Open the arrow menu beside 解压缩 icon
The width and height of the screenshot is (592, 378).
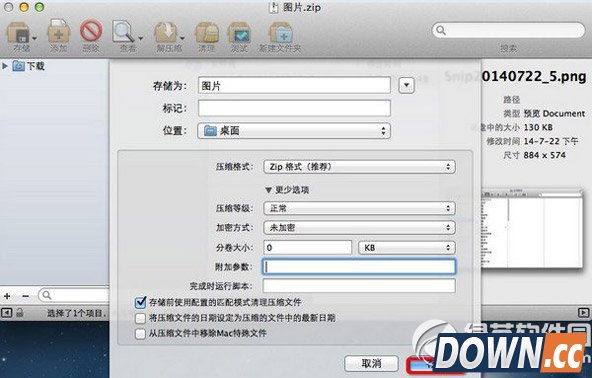(x=182, y=38)
